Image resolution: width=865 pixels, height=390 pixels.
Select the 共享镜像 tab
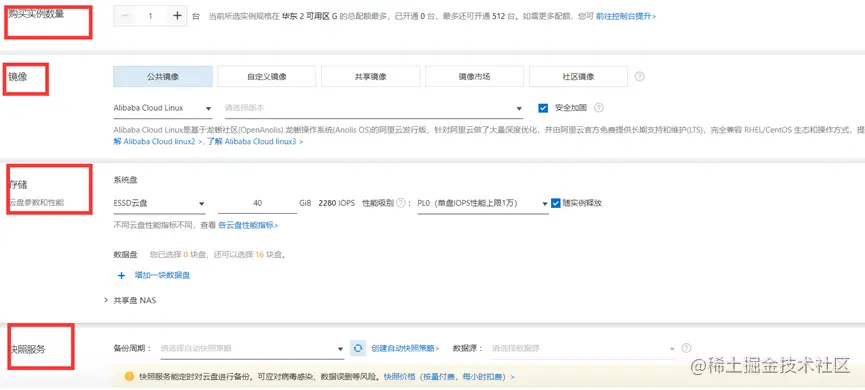[370, 77]
